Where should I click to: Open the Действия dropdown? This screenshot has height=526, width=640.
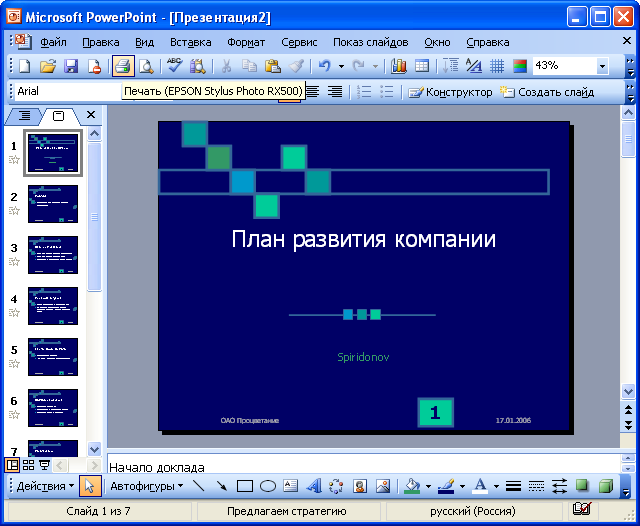pos(45,487)
